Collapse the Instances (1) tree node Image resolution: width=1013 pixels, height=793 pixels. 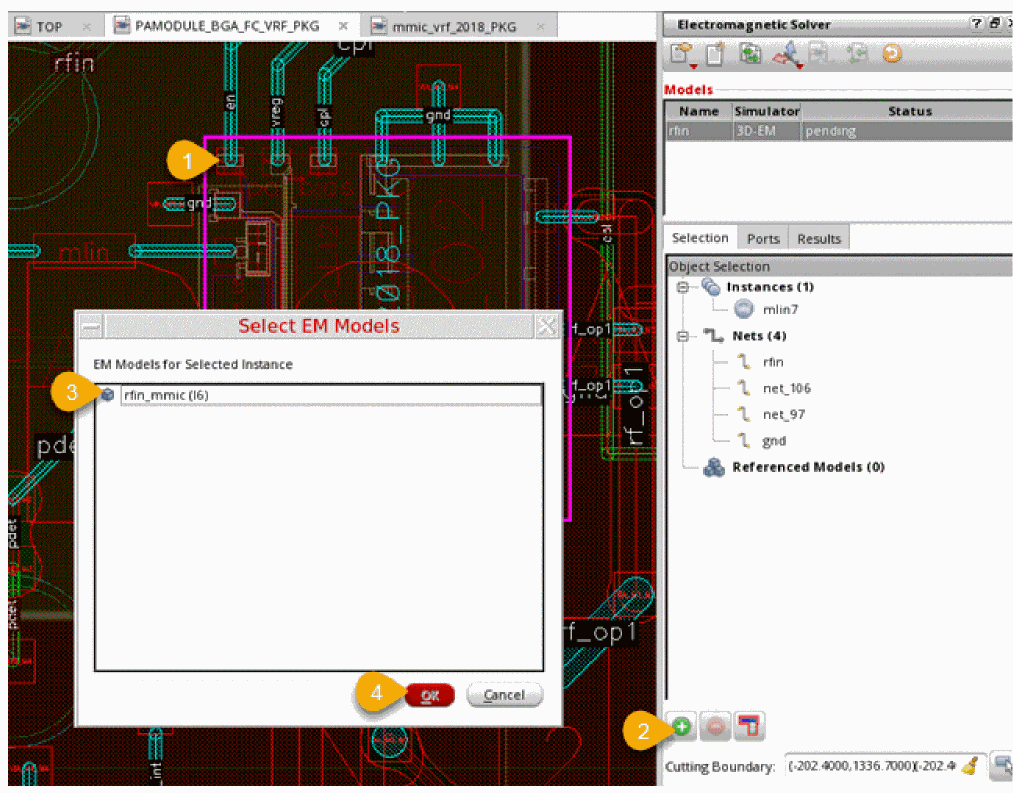[684, 288]
